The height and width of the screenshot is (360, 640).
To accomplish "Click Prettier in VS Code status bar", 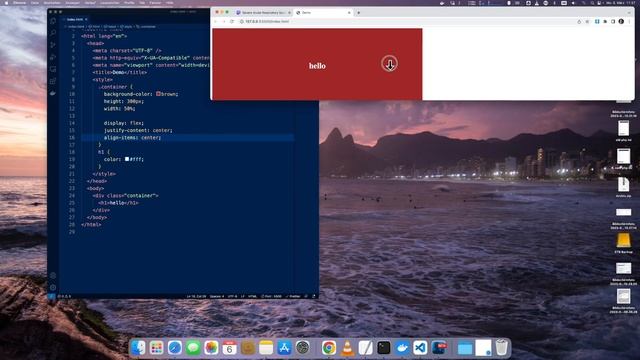I will 293,296.
